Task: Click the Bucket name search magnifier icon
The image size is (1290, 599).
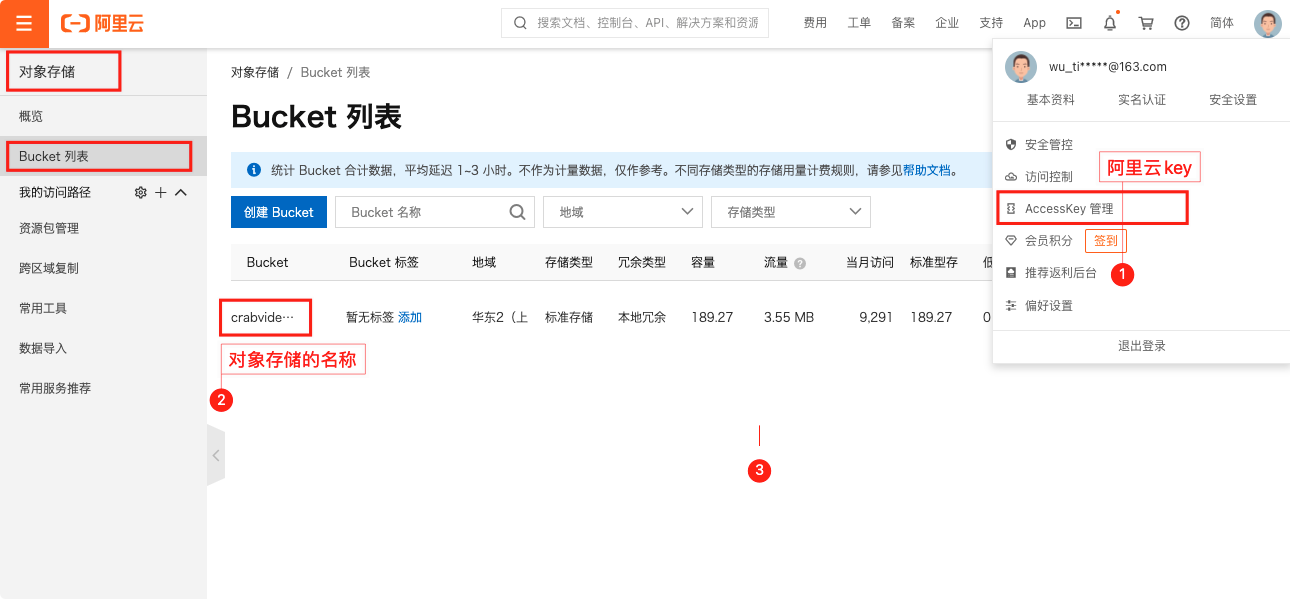Action: (x=517, y=212)
